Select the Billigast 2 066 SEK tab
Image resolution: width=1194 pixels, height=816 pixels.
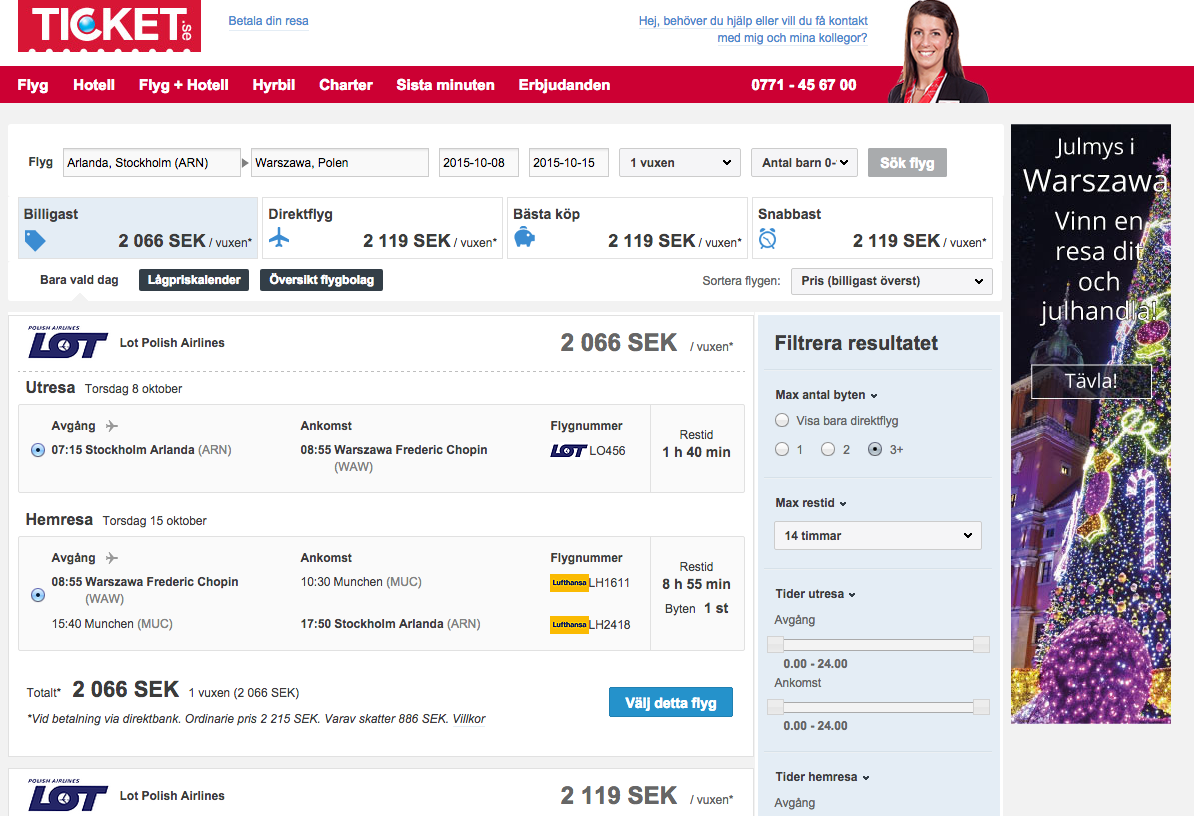138,228
